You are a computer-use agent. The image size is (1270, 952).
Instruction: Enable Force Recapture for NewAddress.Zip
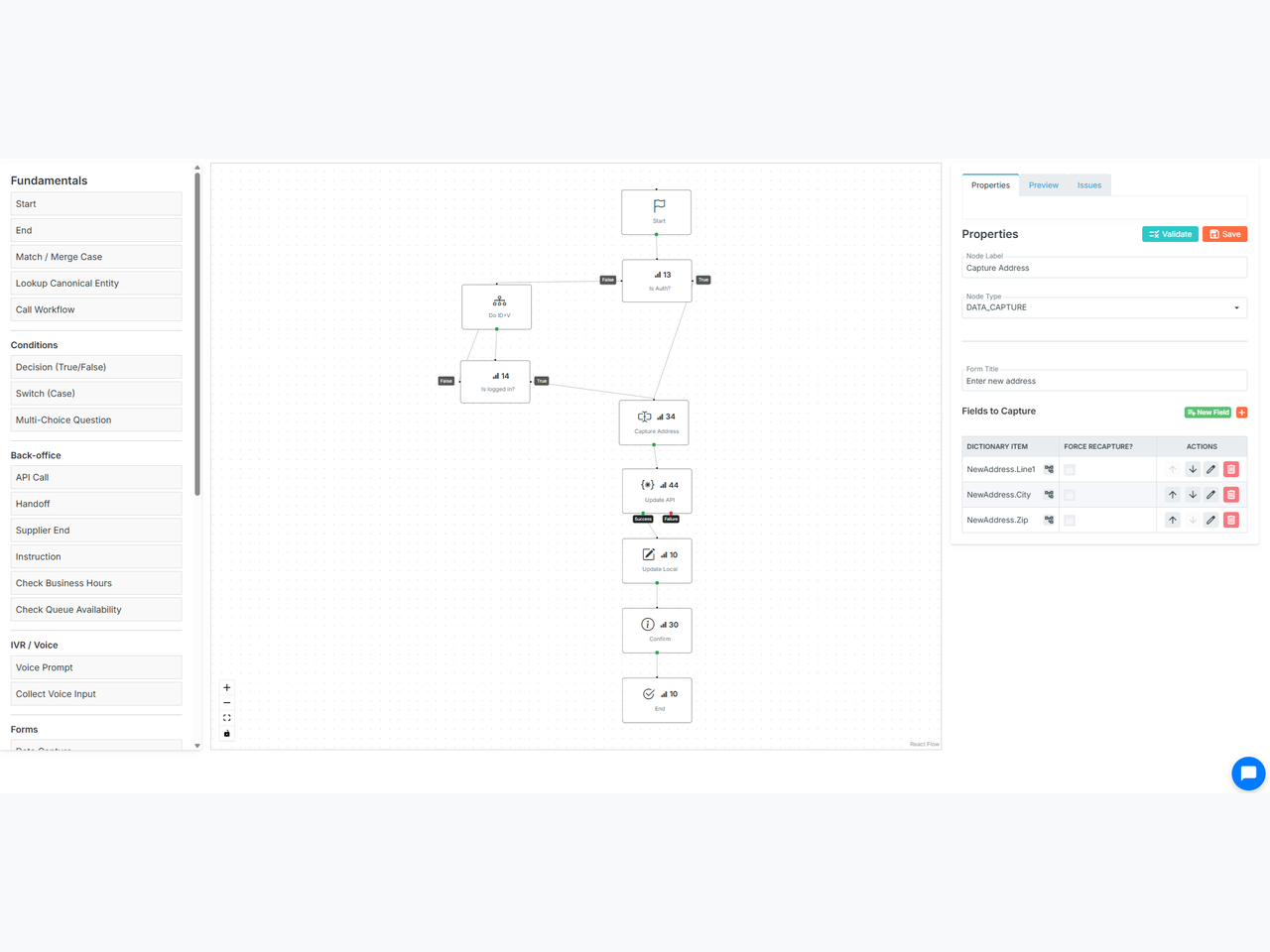1070,521
